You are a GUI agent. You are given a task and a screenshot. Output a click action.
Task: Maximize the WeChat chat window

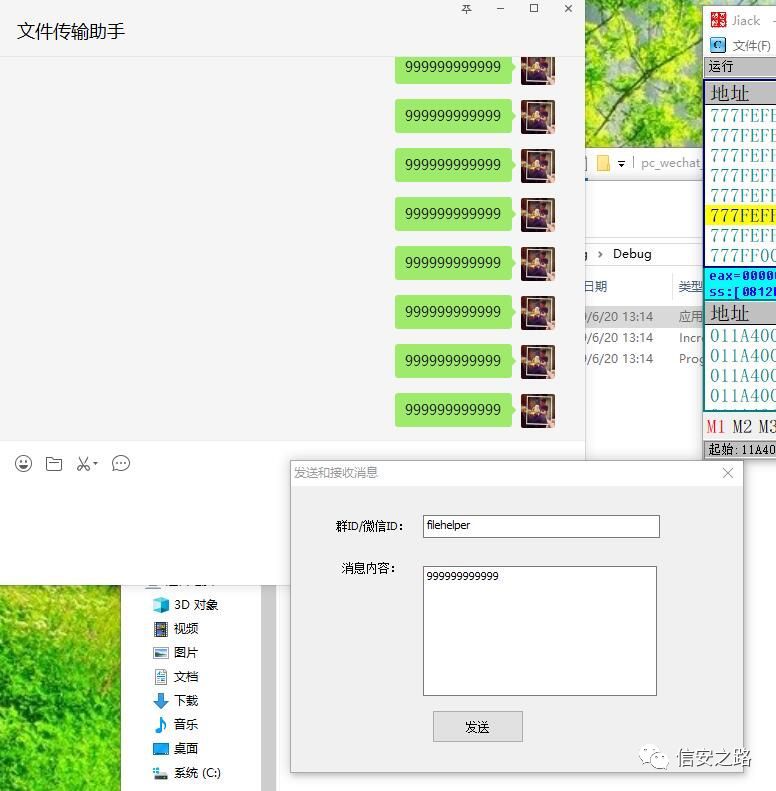click(534, 9)
